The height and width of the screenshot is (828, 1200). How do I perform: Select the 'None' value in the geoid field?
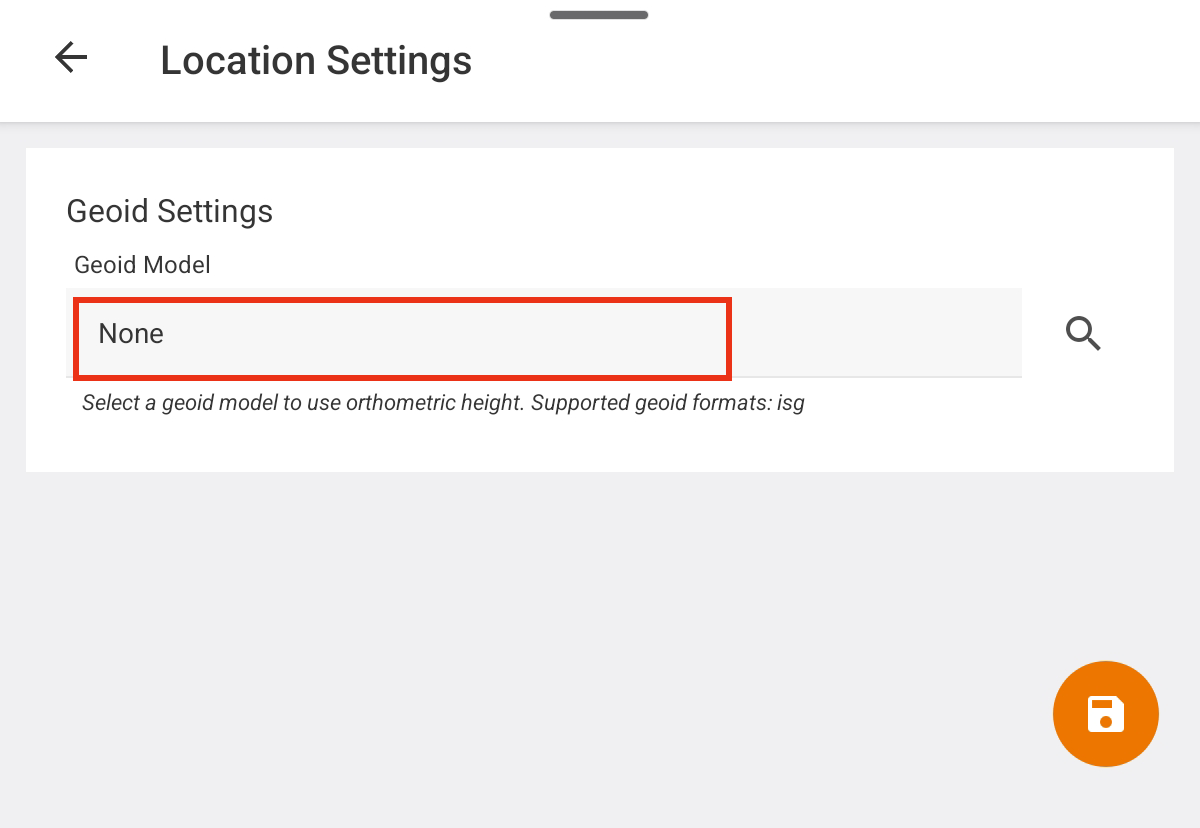(131, 334)
